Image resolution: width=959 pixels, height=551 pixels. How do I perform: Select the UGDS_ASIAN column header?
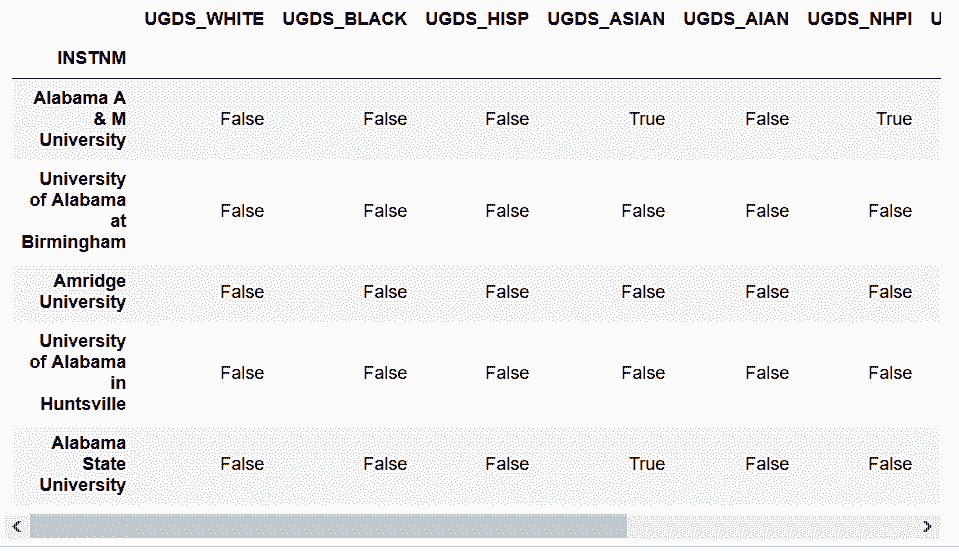tap(606, 19)
